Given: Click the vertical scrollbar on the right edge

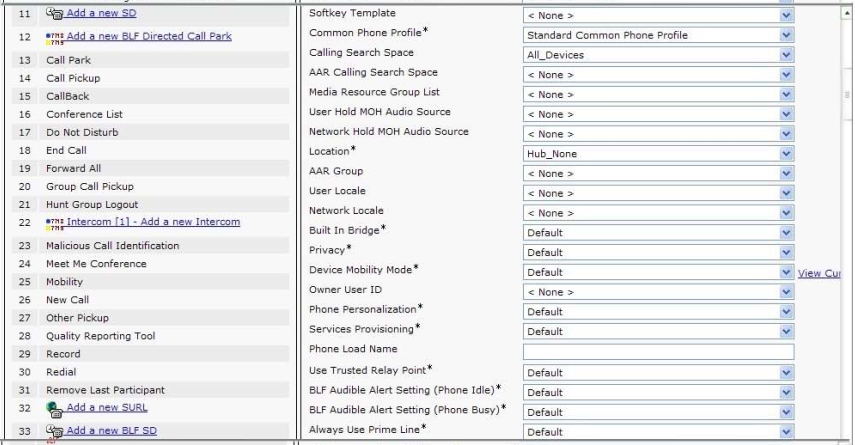Looking at the screenshot, I should click(848, 200).
